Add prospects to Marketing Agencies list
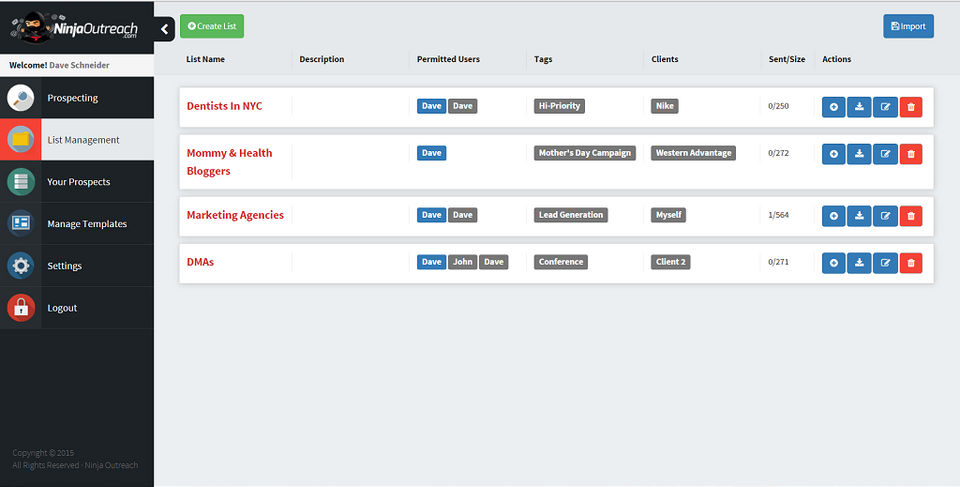 tap(833, 216)
